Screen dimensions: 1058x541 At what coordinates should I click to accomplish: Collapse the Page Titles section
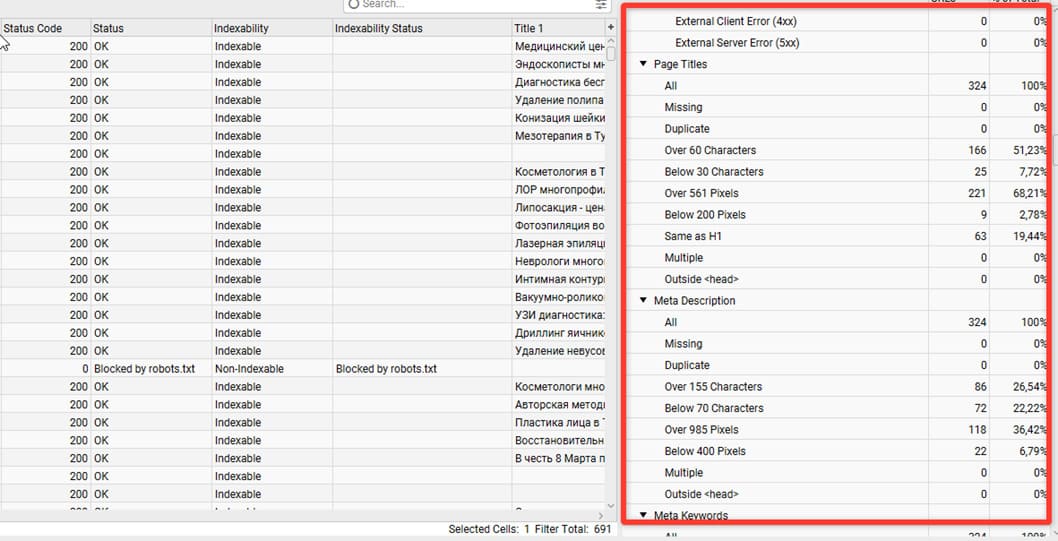[x=644, y=64]
